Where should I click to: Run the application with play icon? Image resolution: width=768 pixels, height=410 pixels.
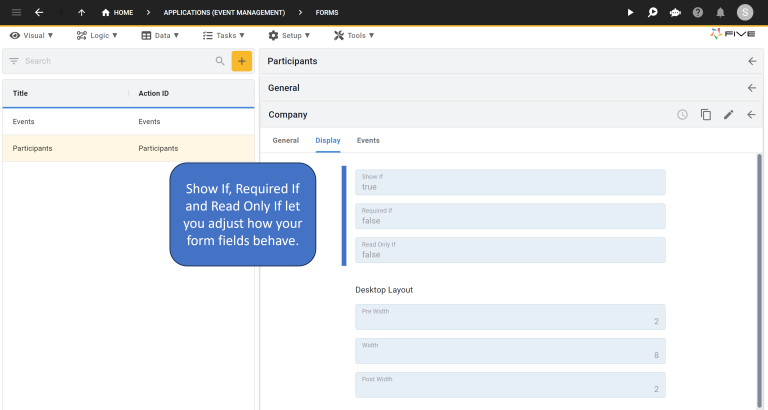(630, 12)
